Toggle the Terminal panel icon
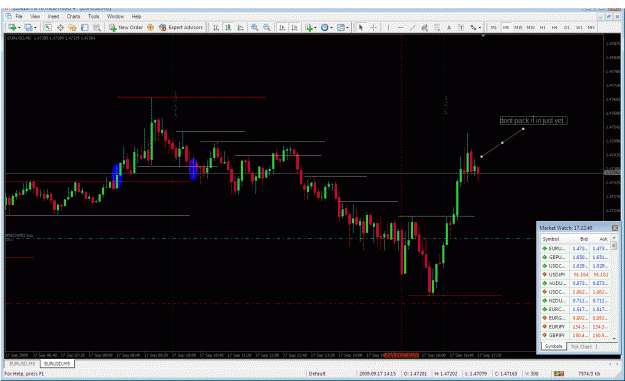The image size is (625, 381). tap(85, 27)
